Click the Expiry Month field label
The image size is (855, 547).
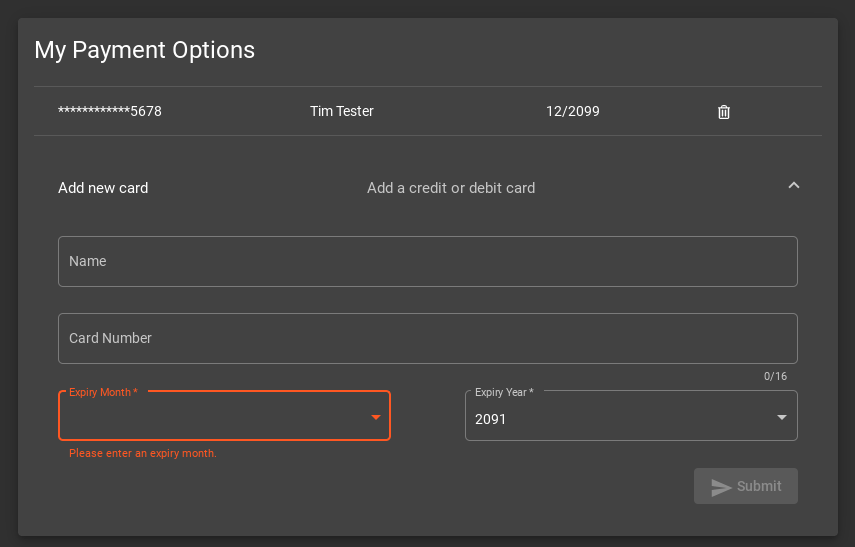[x=103, y=392]
